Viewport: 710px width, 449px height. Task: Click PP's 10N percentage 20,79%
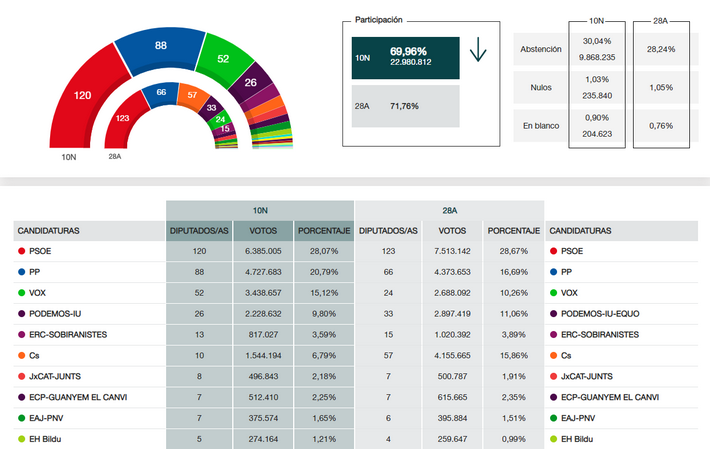[x=324, y=272]
